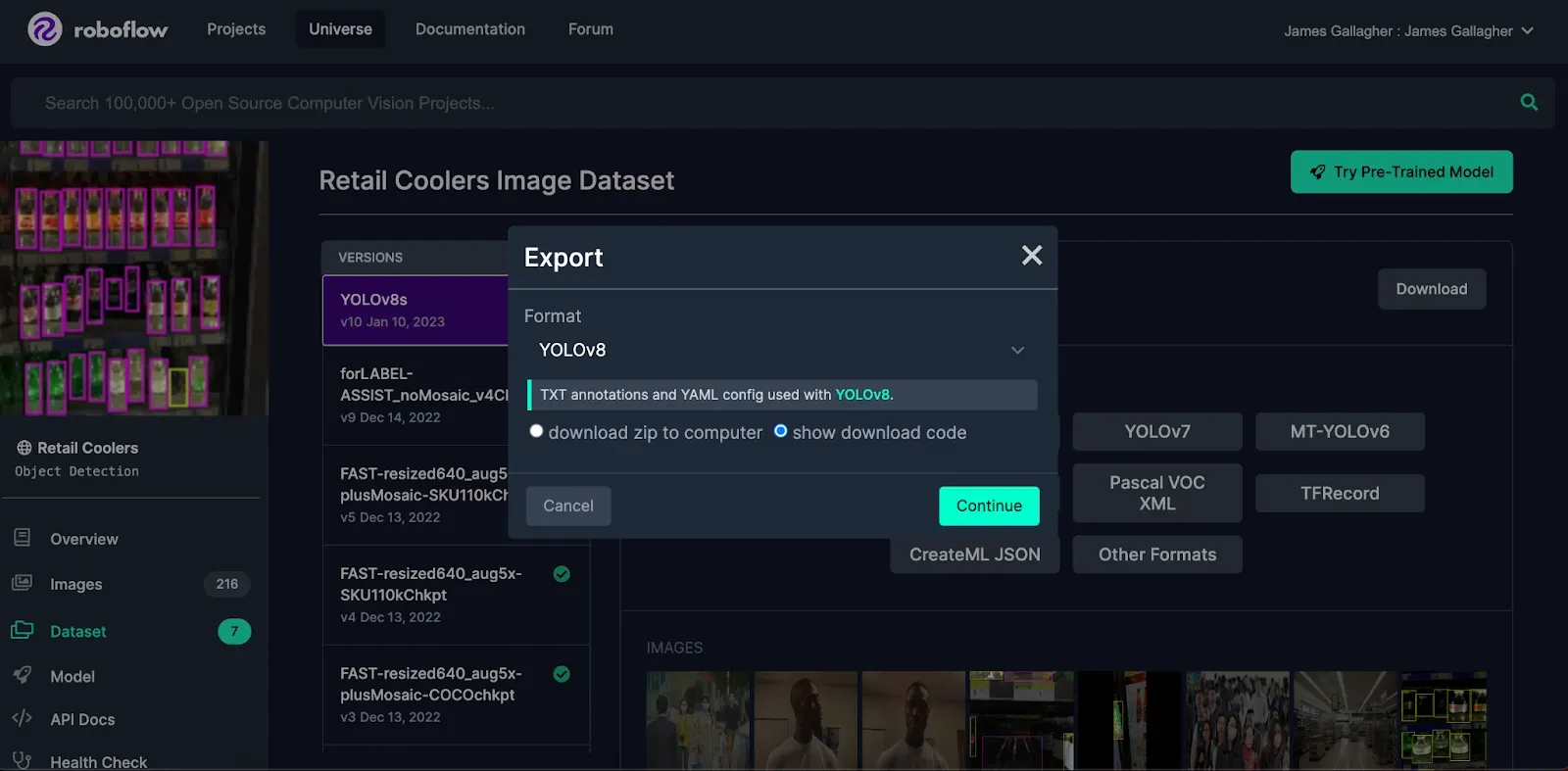Click the Roboflow logo icon
1568x771 pixels.
click(x=44, y=29)
